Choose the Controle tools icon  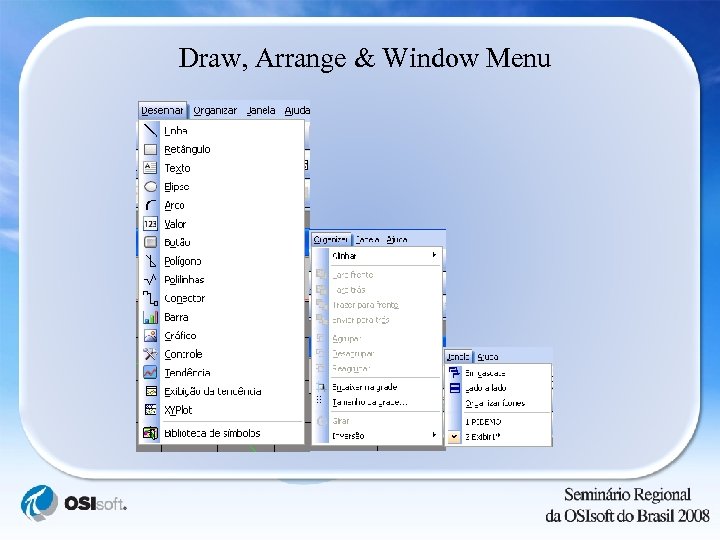pos(150,354)
